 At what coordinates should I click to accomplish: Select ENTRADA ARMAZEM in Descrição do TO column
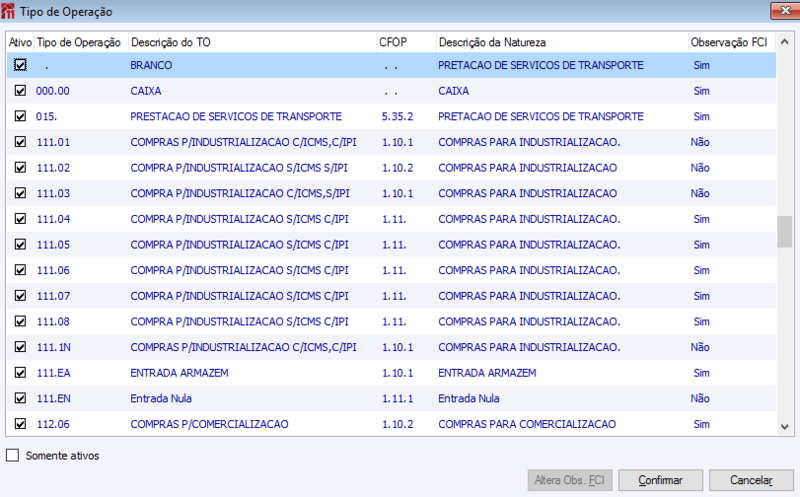(179, 372)
